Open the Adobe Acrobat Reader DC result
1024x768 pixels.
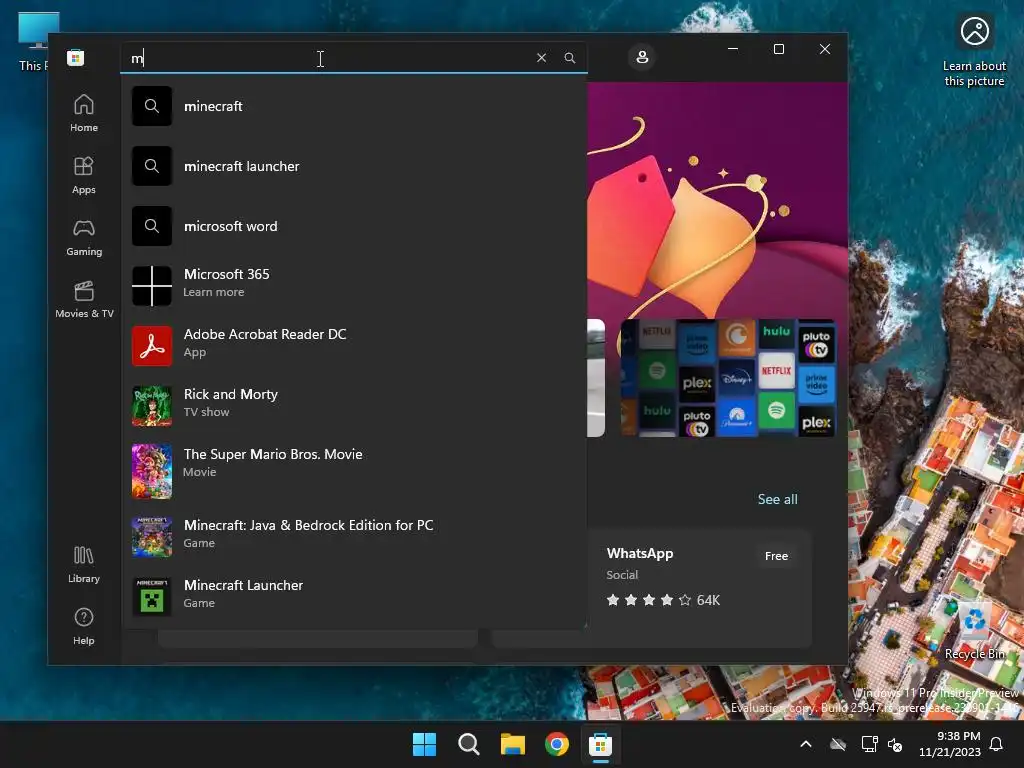tap(354, 345)
